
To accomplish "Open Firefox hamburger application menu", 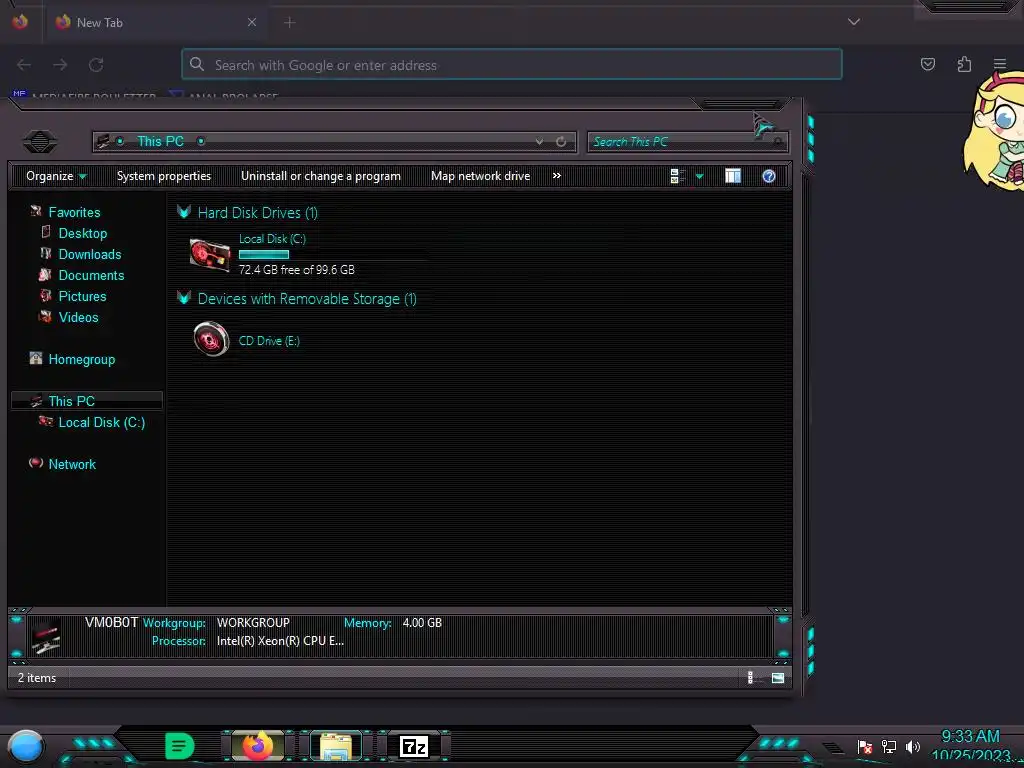I will tap(1000, 64).
